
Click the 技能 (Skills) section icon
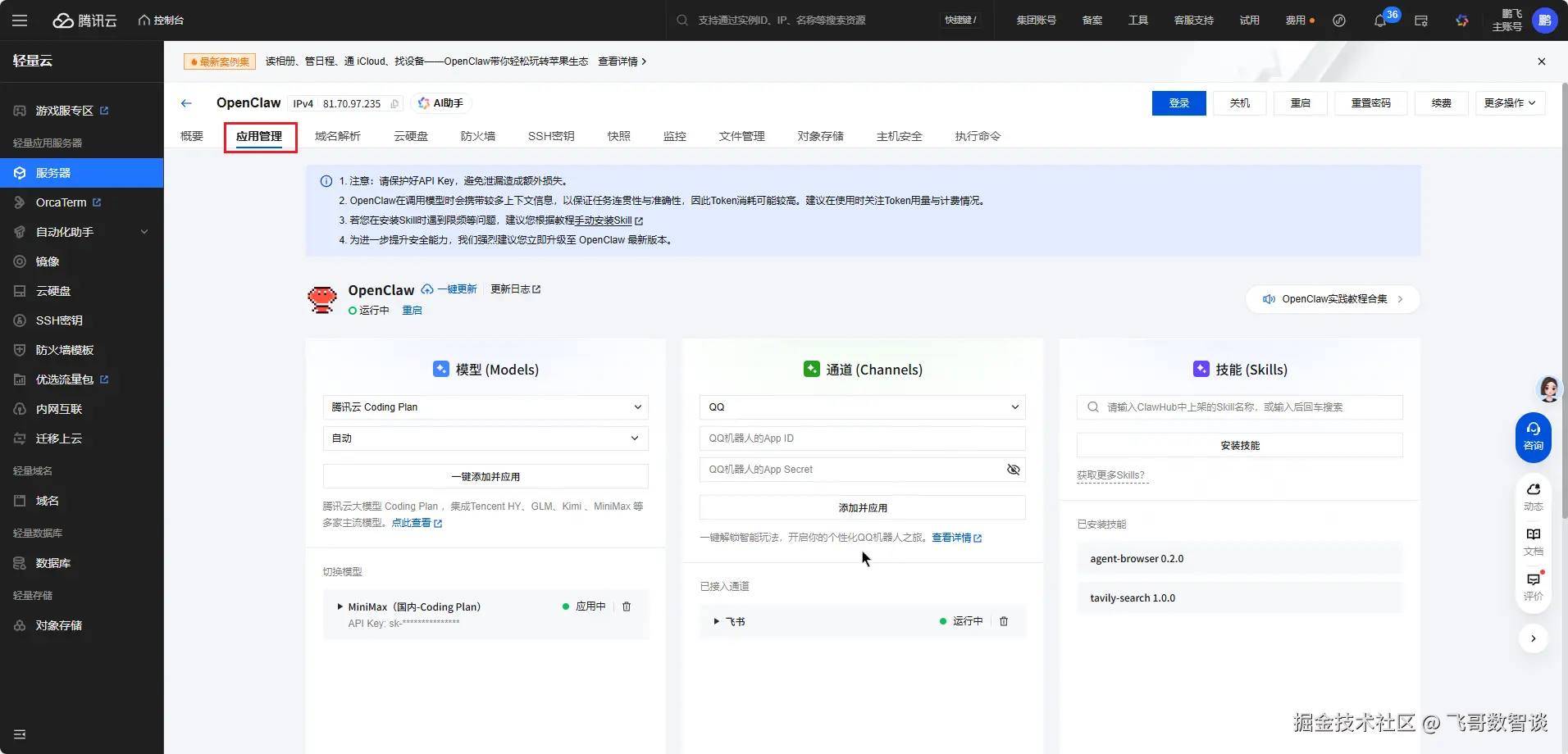[1201, 369]
